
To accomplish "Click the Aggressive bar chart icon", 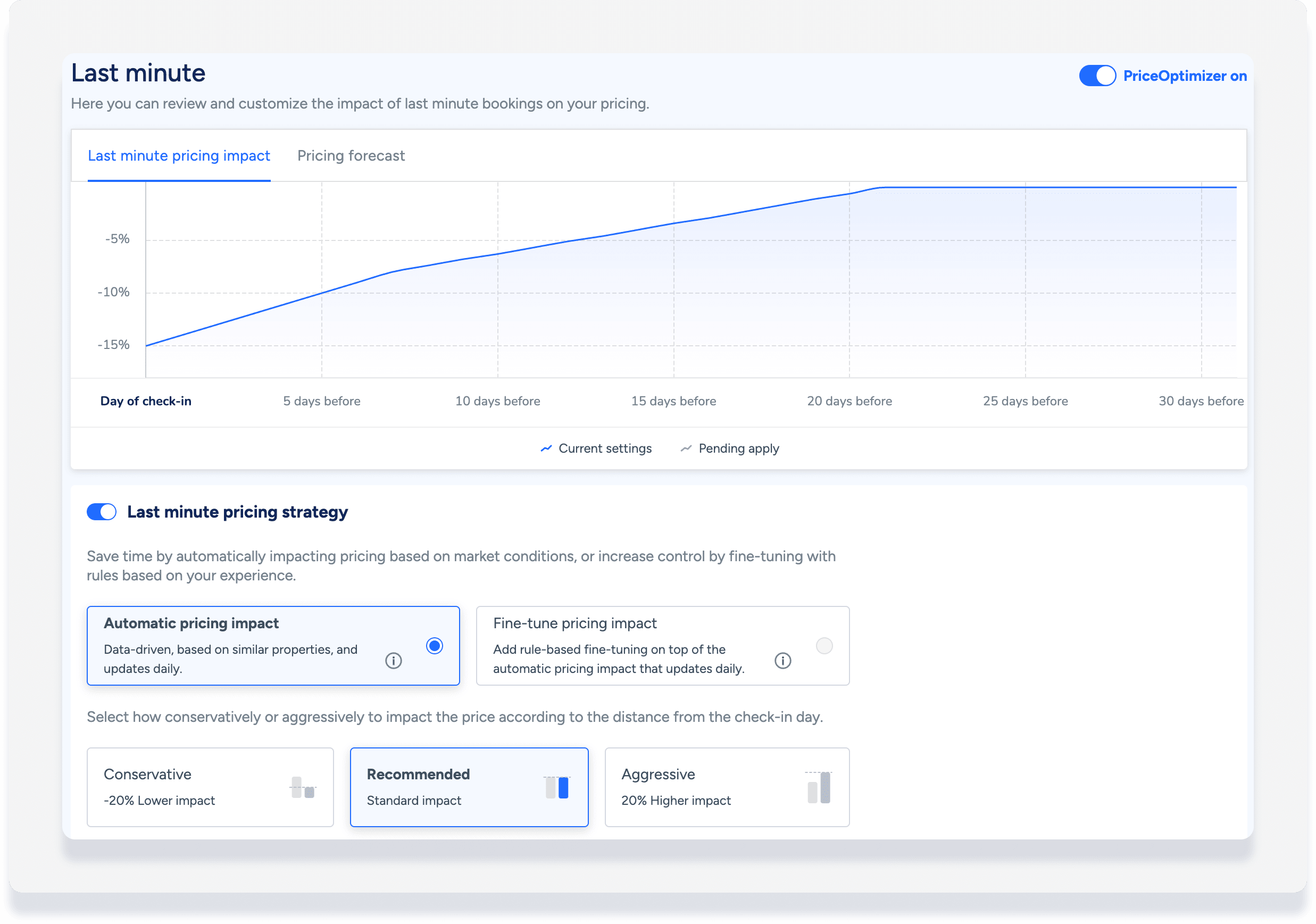I will 819,787.
